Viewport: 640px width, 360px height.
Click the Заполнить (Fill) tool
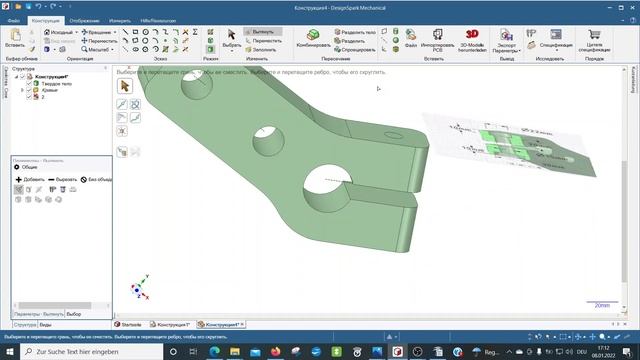(x=260, y=50)
